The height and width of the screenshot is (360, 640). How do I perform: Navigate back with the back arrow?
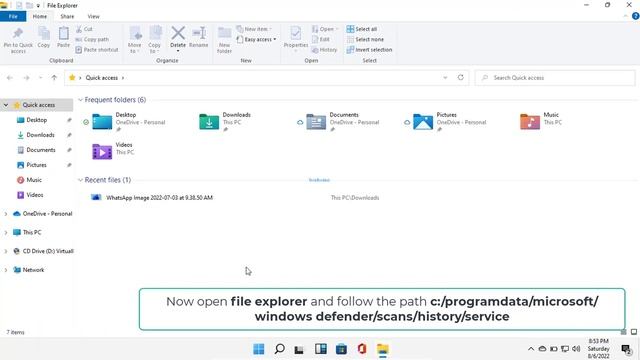point(10,78)
